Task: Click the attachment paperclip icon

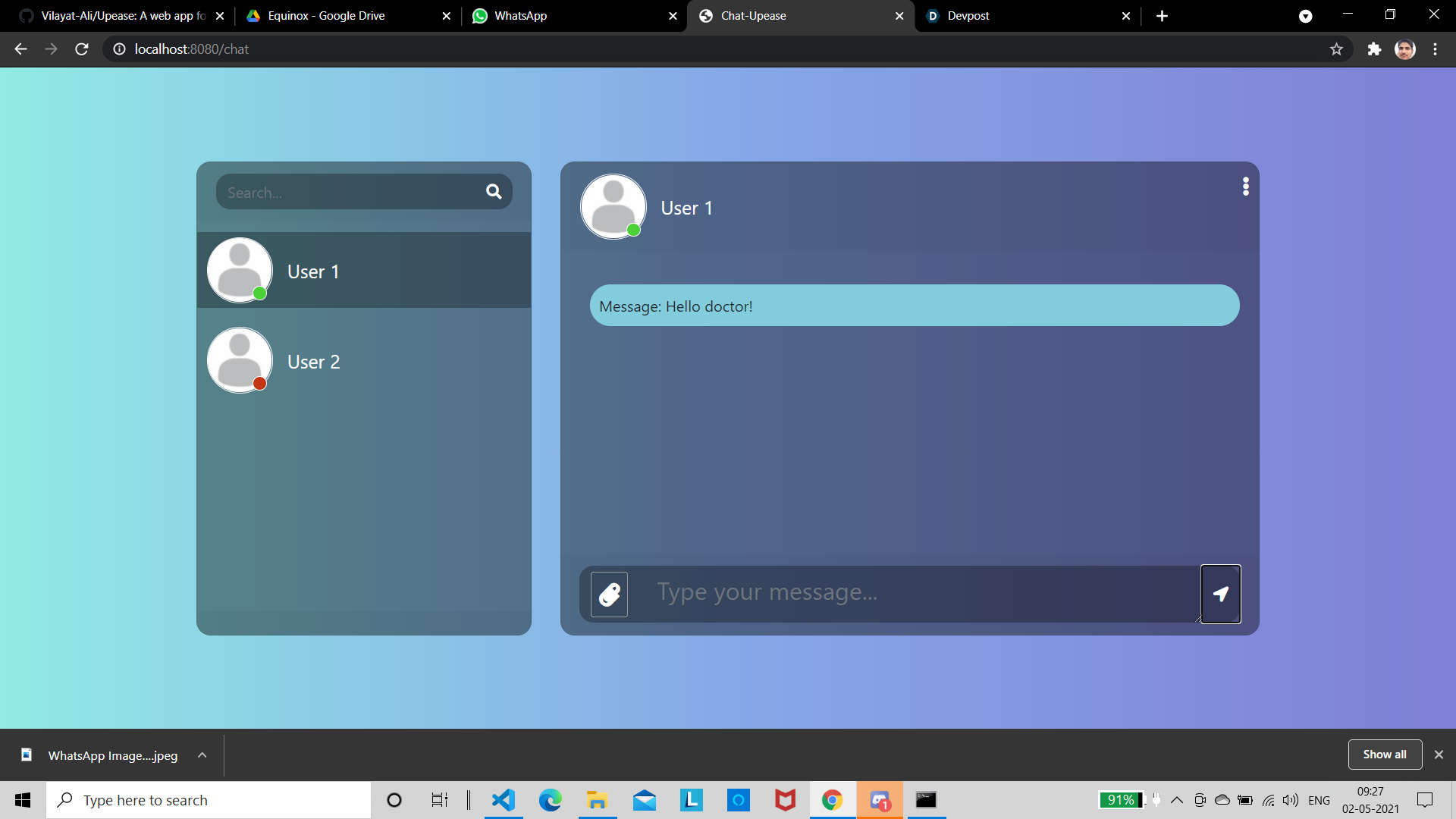Action: coord(610,595)
